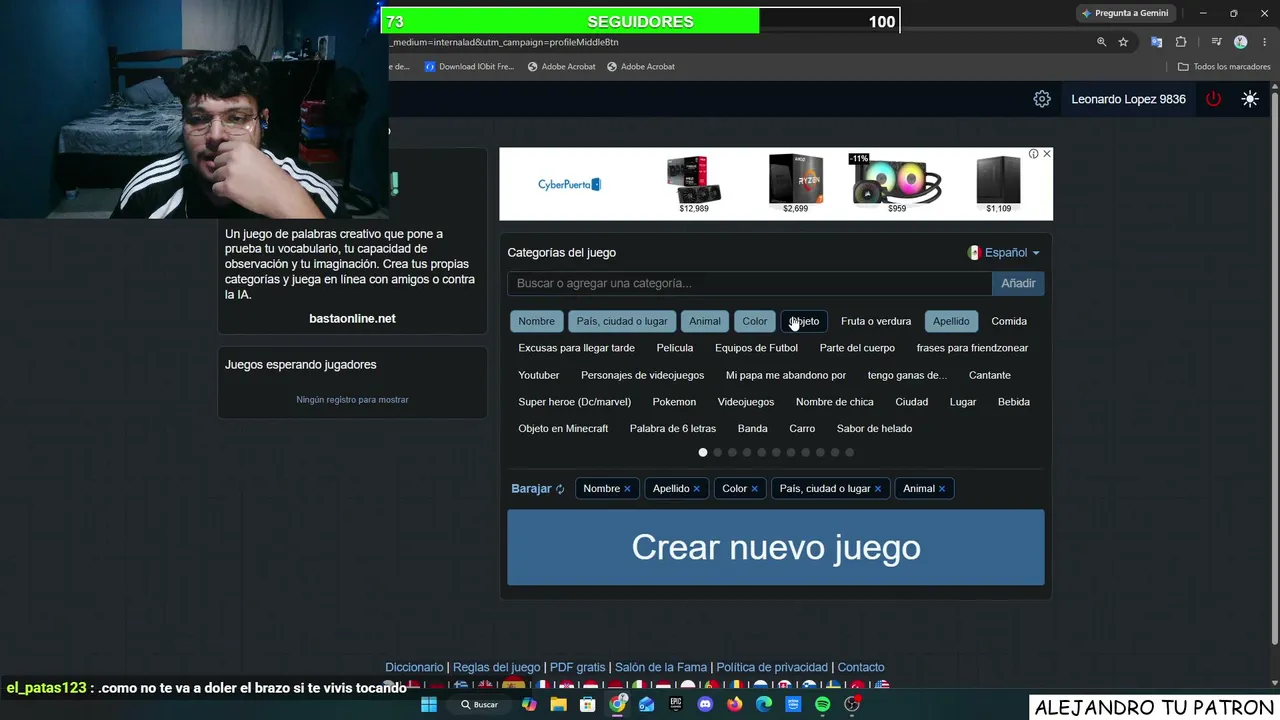Open Spotify from the taskbar
Screen dimensions: 1280x720
pos(823,704)
